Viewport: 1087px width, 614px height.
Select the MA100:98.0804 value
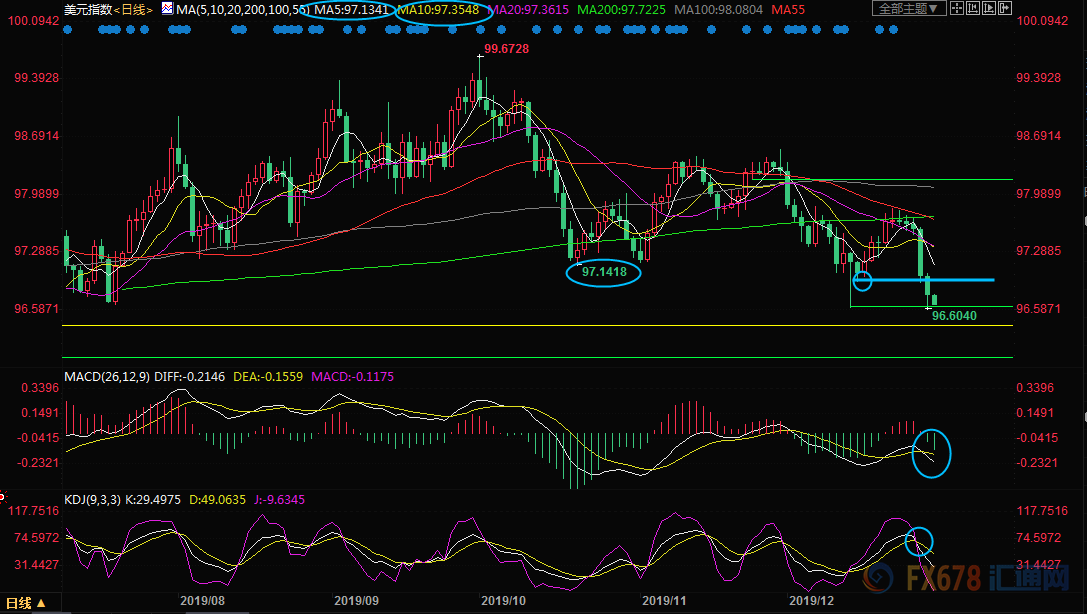coord(718,10)
